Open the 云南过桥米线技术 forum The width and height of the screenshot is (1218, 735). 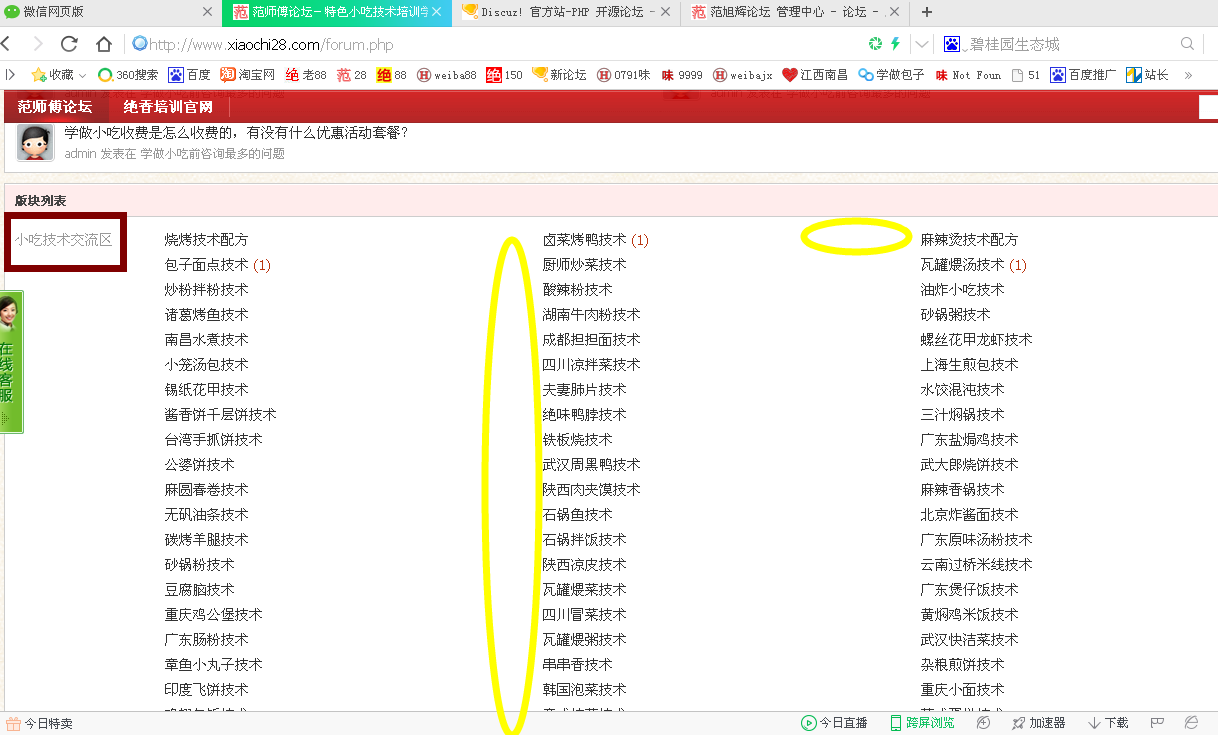(x=976, y=565)
